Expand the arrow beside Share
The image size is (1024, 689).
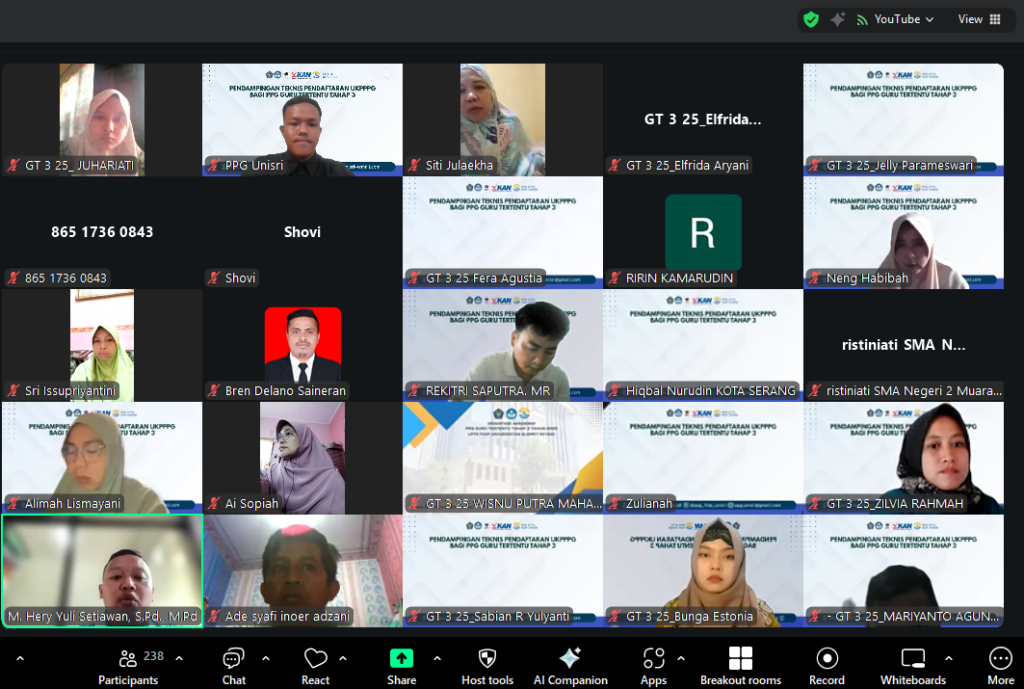coord(437,658)
